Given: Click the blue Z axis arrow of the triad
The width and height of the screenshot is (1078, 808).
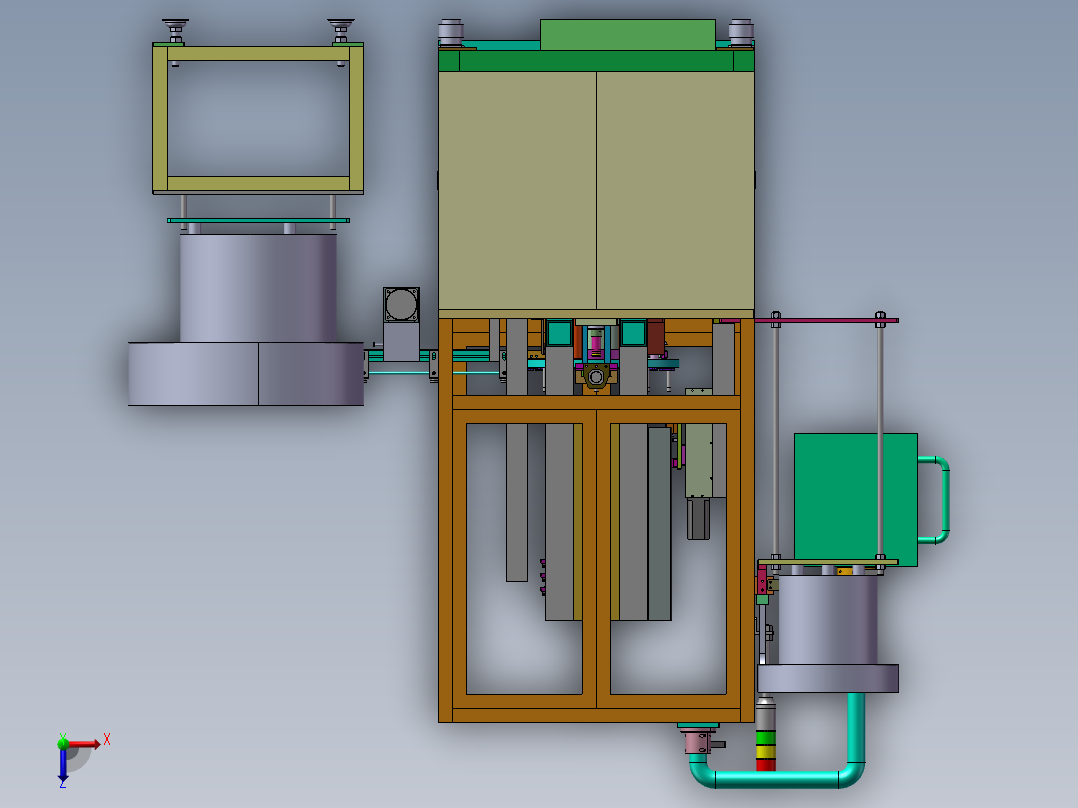Looking at the screenshot, I should [x=63, y=764].
